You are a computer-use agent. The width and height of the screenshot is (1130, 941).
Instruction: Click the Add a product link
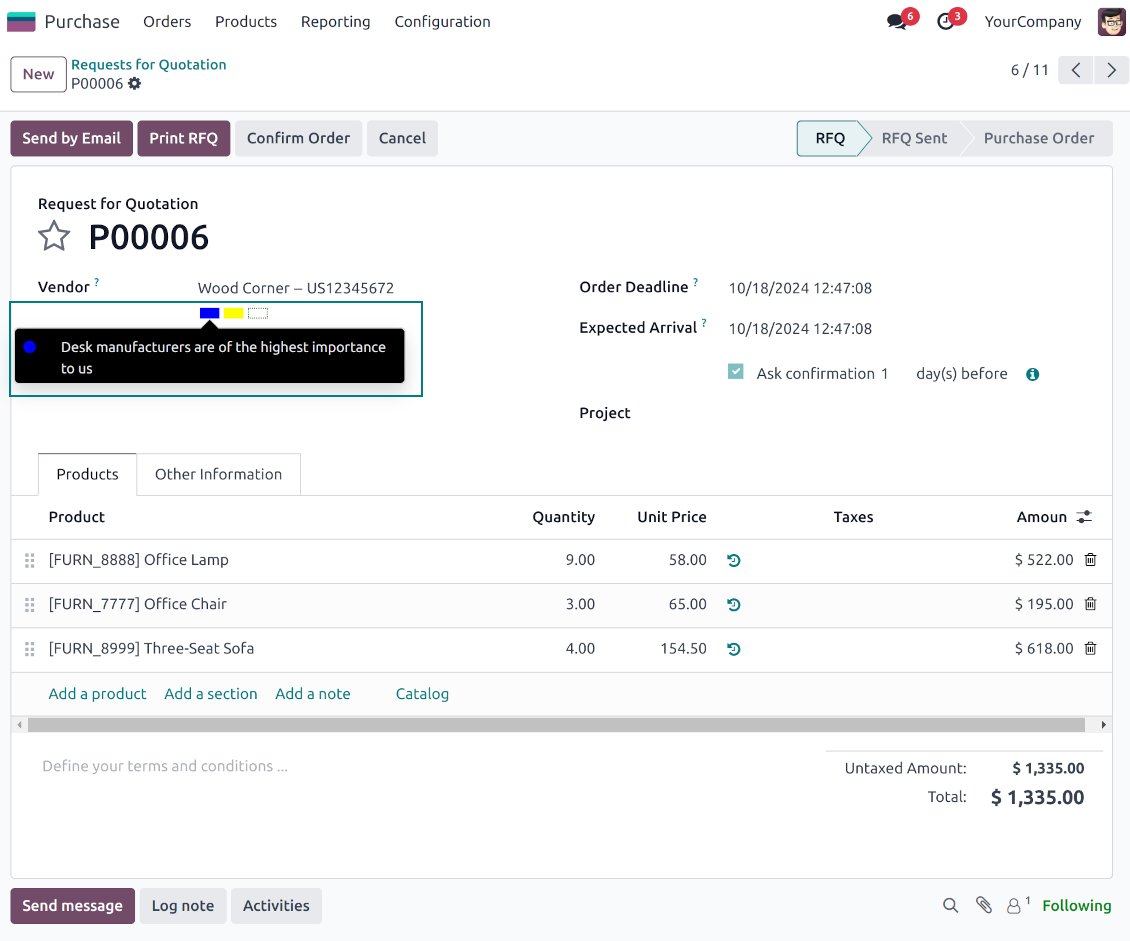(x=97, y=693)
